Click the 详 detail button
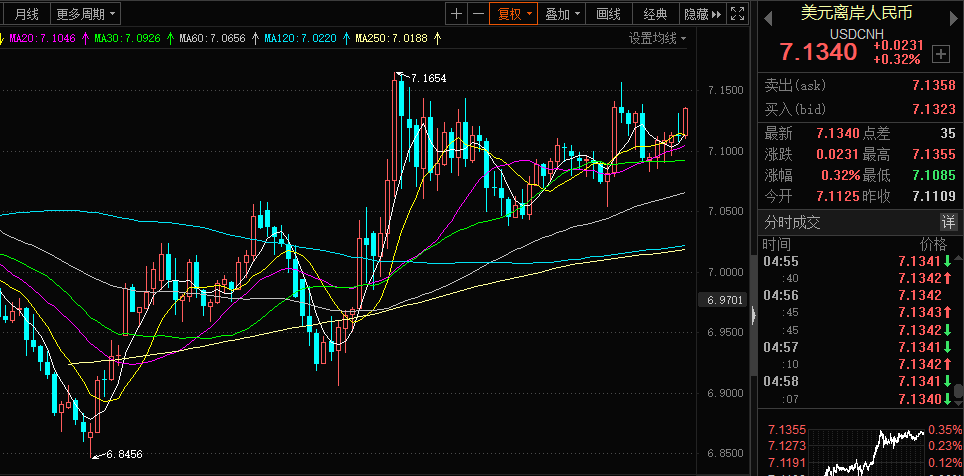The height and width of the screenshot is (476, 964). [947, 222]
